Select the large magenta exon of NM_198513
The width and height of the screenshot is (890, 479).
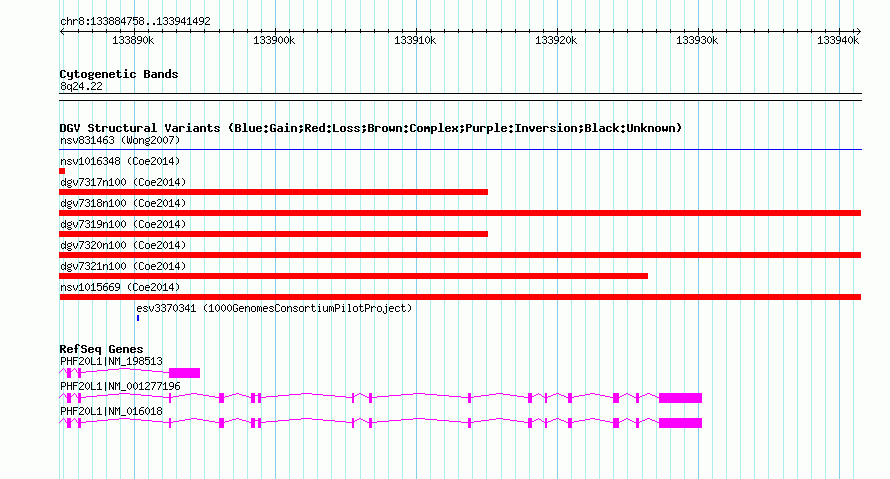184,373
